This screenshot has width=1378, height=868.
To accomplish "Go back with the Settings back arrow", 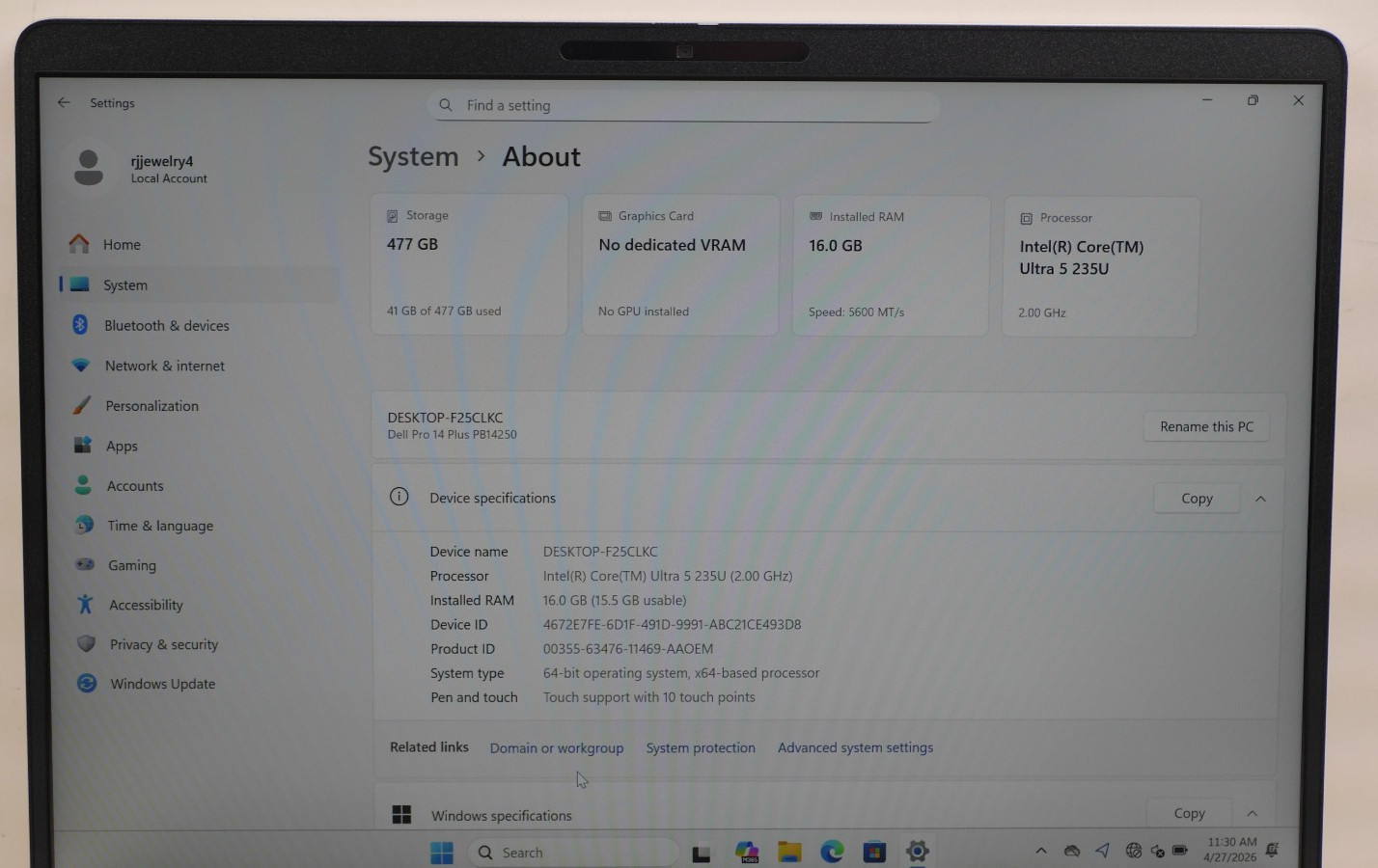I will pos(64,102).
